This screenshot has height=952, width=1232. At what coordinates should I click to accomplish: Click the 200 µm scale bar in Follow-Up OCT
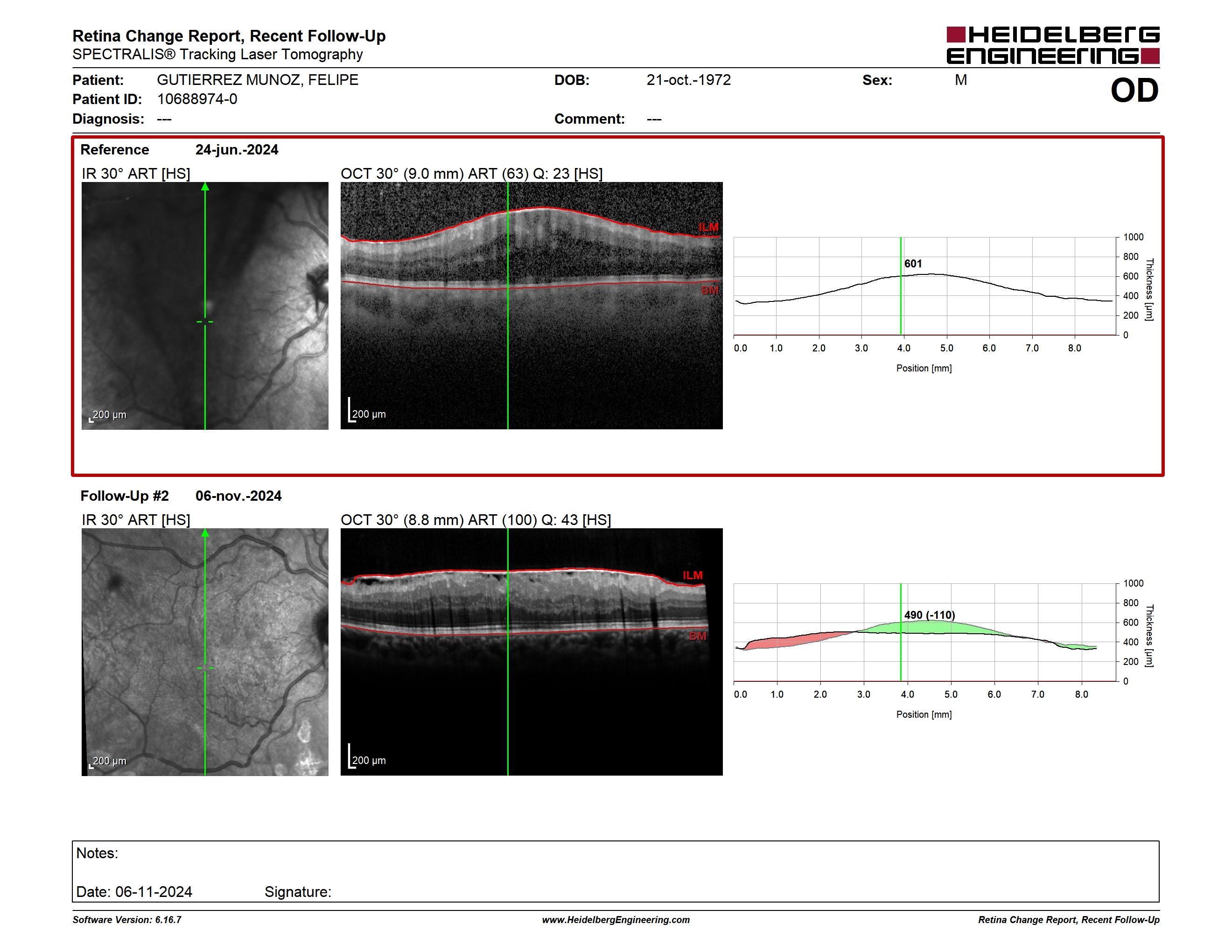(x=367, y=757)
